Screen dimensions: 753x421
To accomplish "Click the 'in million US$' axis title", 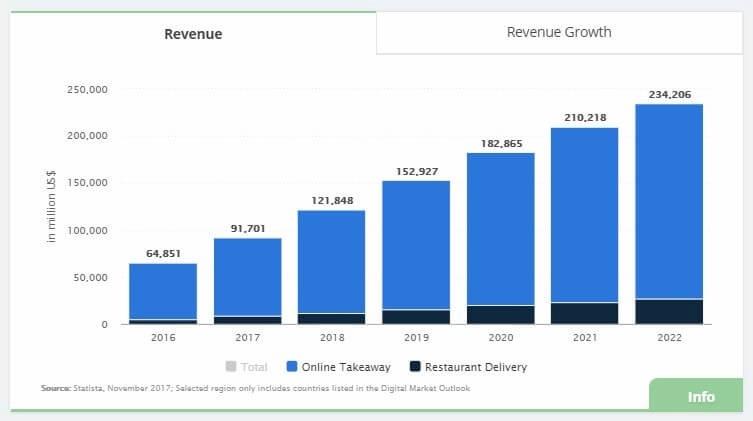I will tap(51, 206).
